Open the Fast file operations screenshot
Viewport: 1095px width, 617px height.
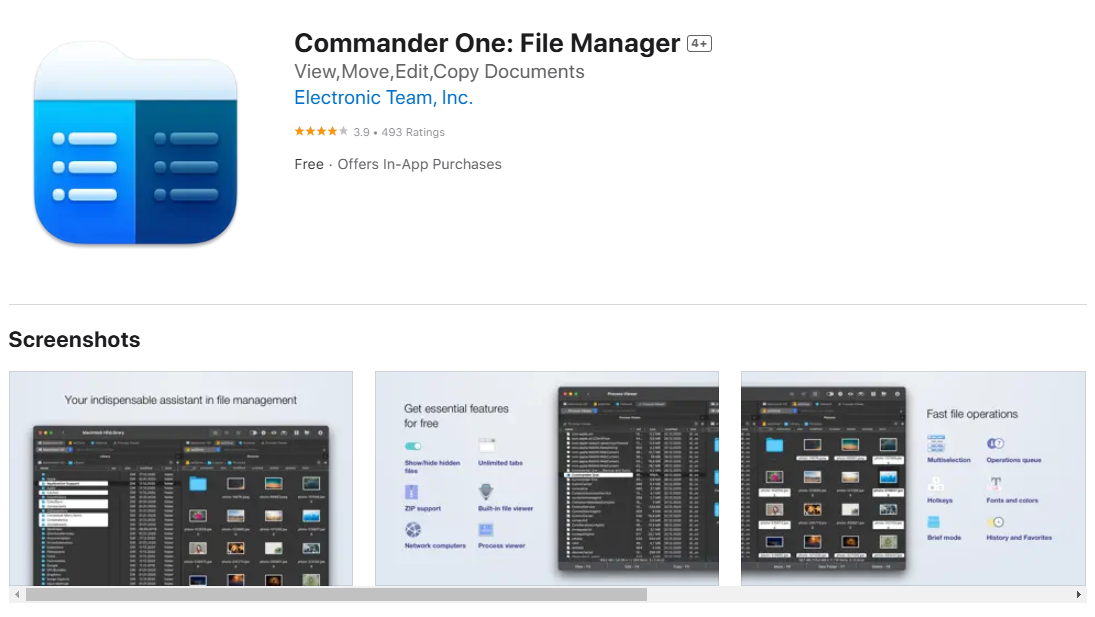point(913,478)
